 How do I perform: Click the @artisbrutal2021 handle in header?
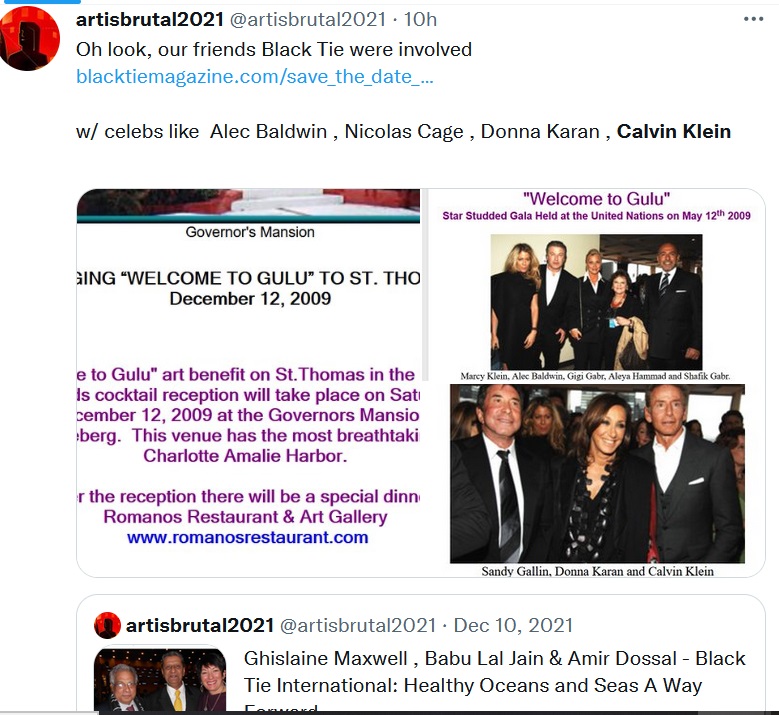308,19
